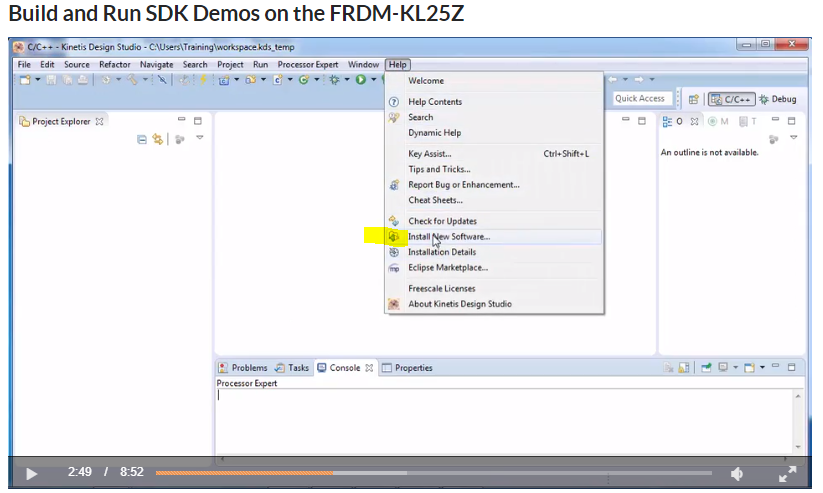Open the Window menu
This screenshot has height=493, width=823.
coord(363,65)
